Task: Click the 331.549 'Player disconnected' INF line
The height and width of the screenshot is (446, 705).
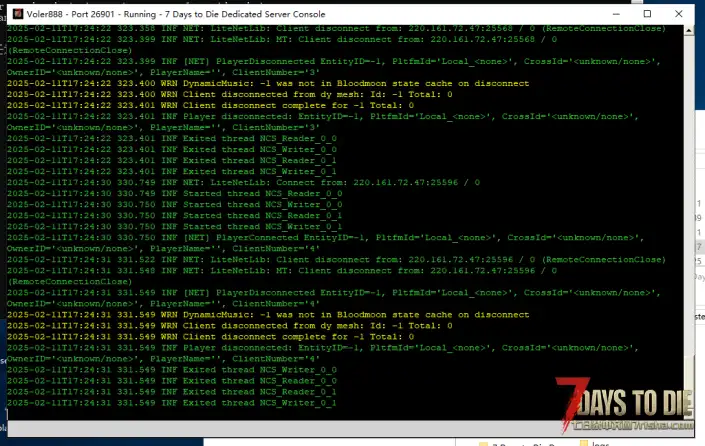Action: 323,353
